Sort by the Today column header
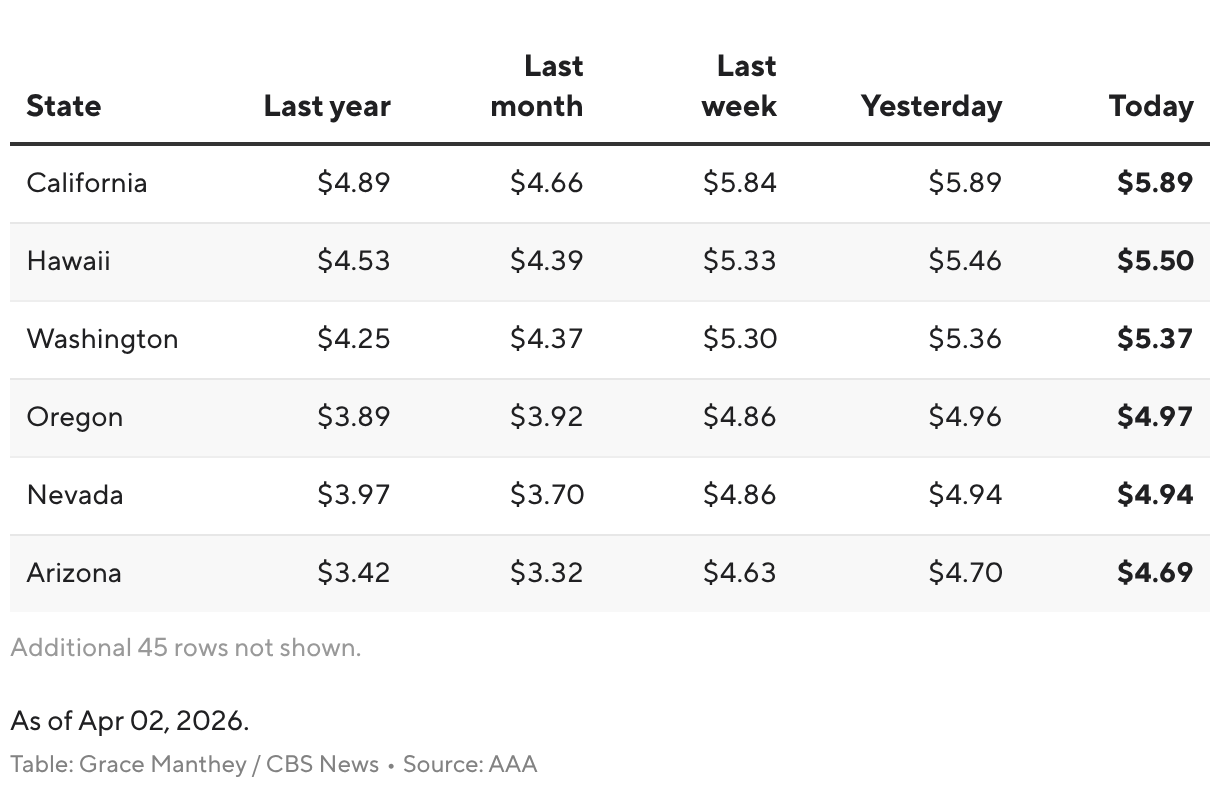 [1151, 106]
